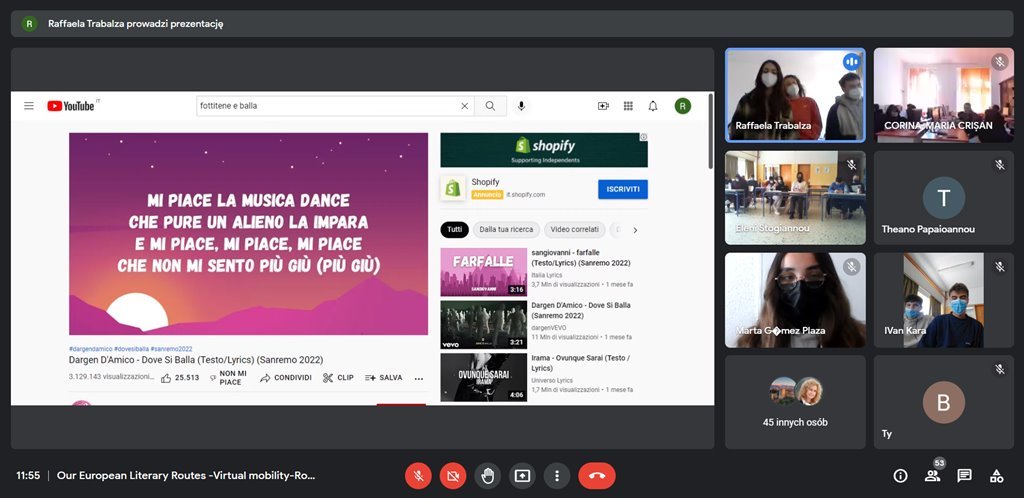Open meeting details info icon
This screenshot has width=1024, height=498.
(901, 476)
